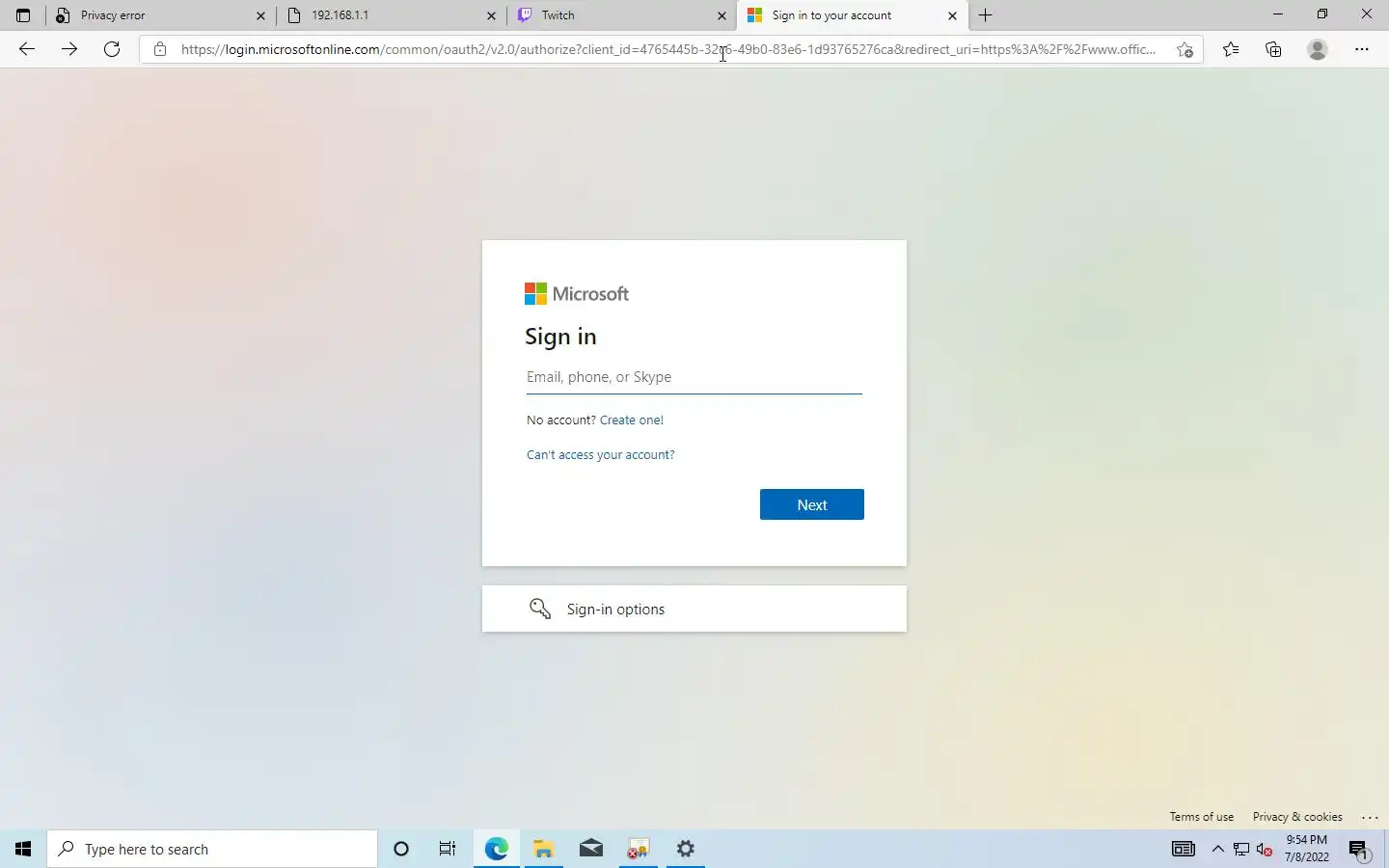The width and height of the screenshot is (1389, 868).
Task: Open the network status tray icon
Action: point(1241,850)
